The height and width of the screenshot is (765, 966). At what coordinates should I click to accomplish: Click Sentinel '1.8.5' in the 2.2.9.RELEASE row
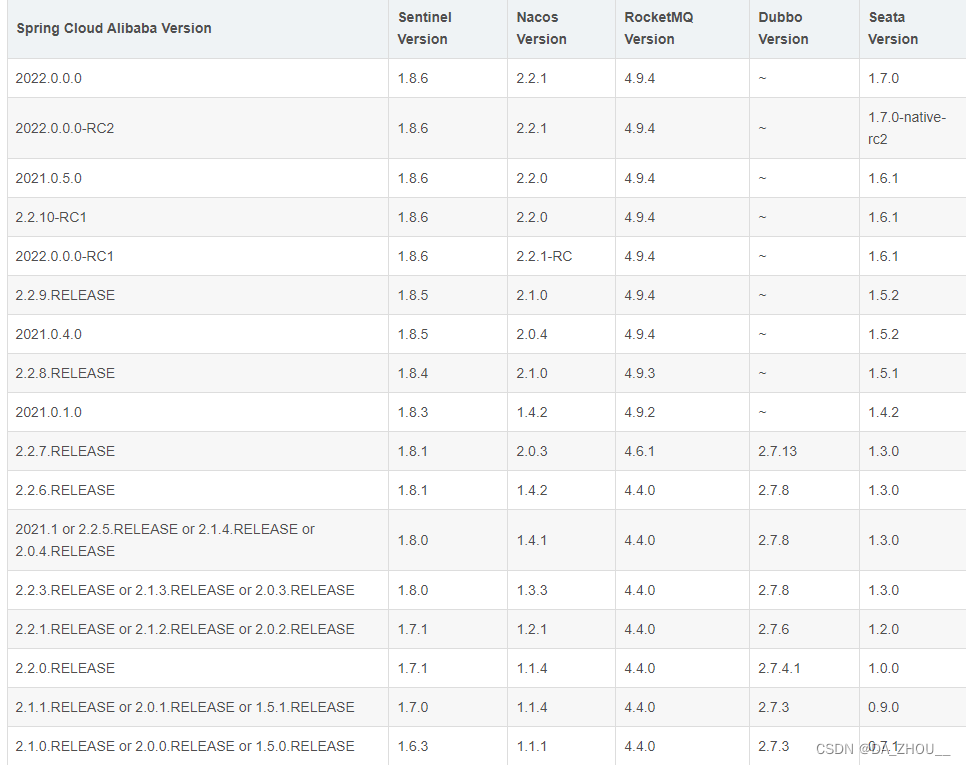point(413,295)
